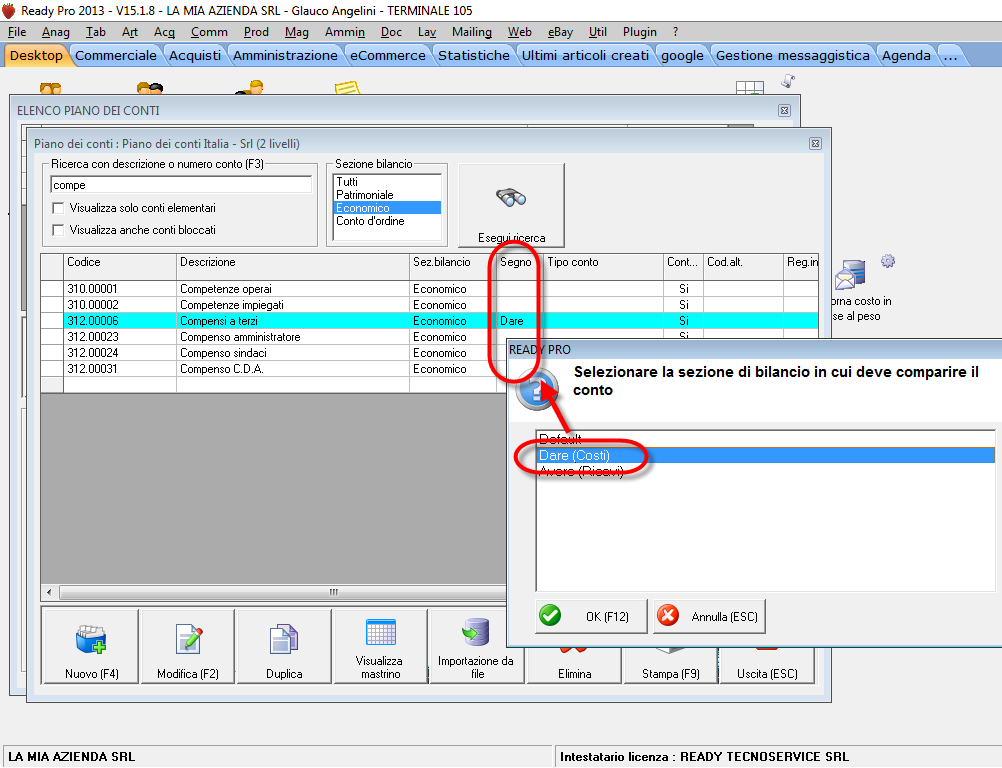Choose 'Dare (Costi)' in the dialog list
The width and height of the screenshot is (1002, 768).
[x=766, y=455]
